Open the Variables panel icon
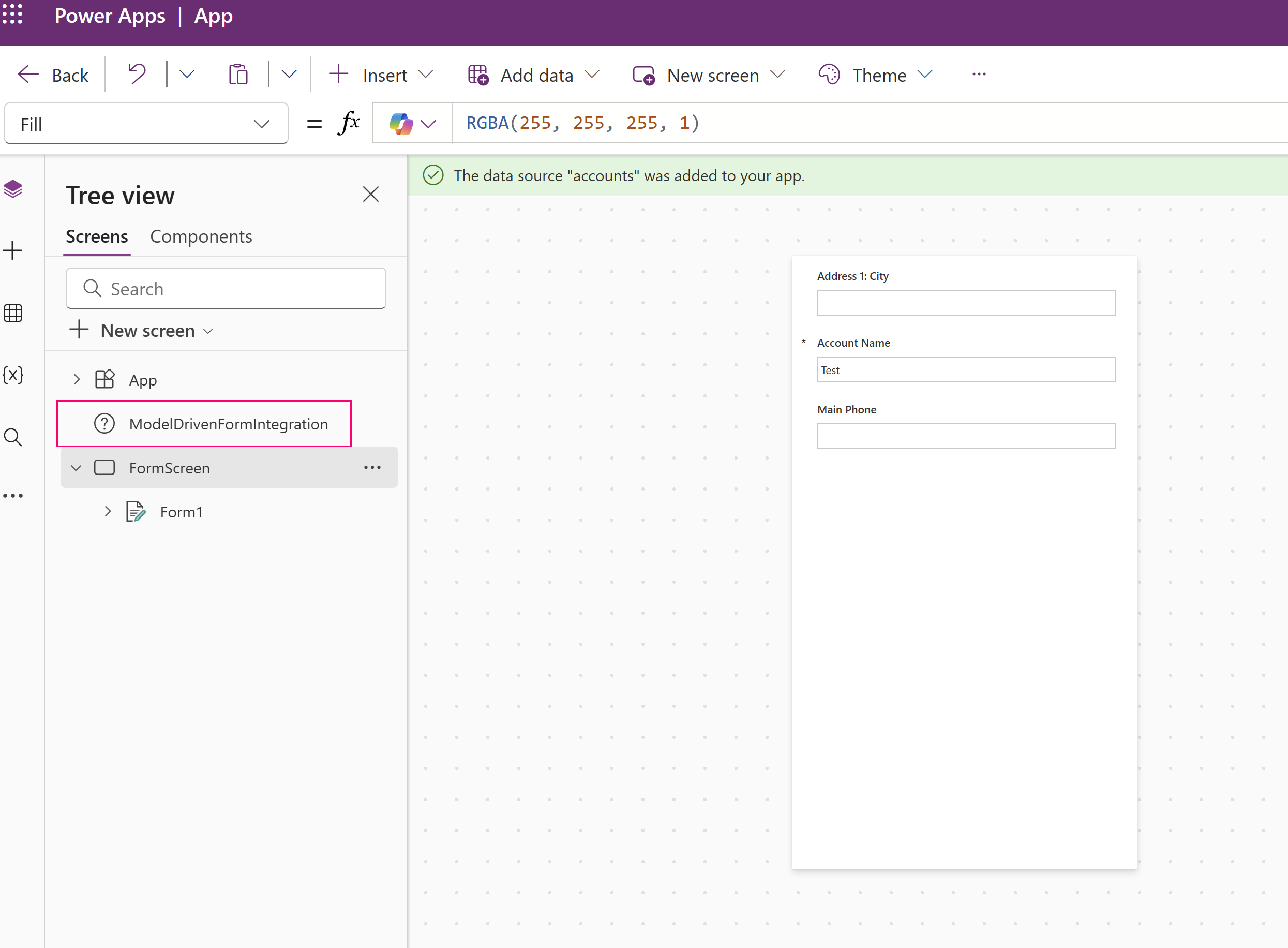This screenshot has height=948, width=1288. coord(12,375)
